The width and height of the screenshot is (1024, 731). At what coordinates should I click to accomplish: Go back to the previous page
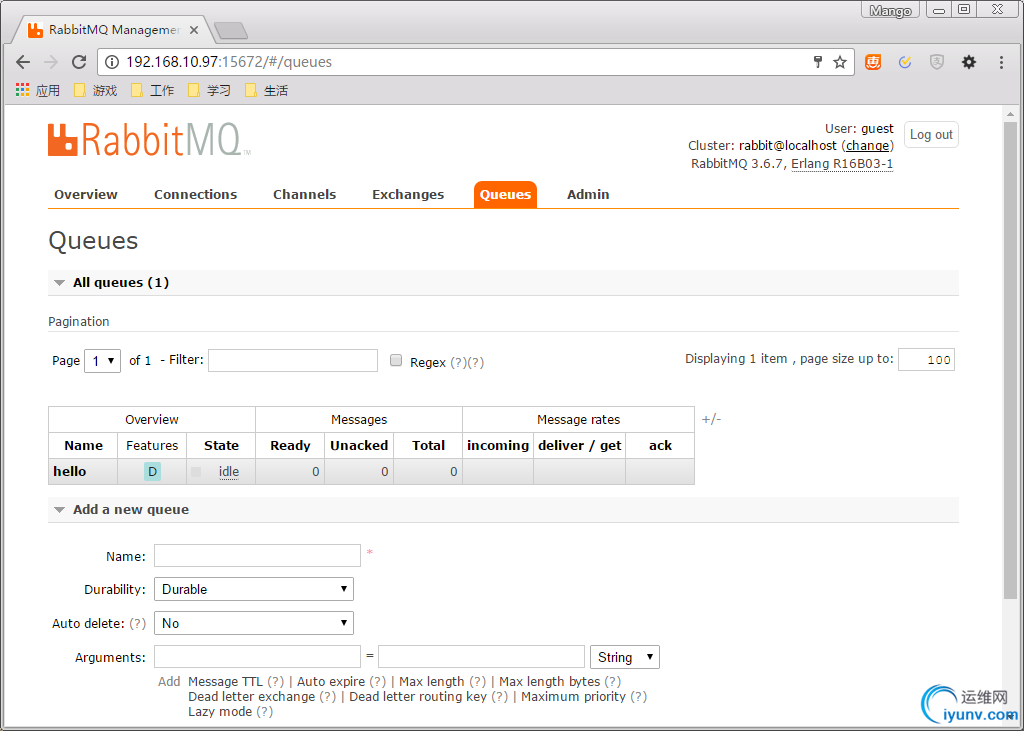click(23, 62)
